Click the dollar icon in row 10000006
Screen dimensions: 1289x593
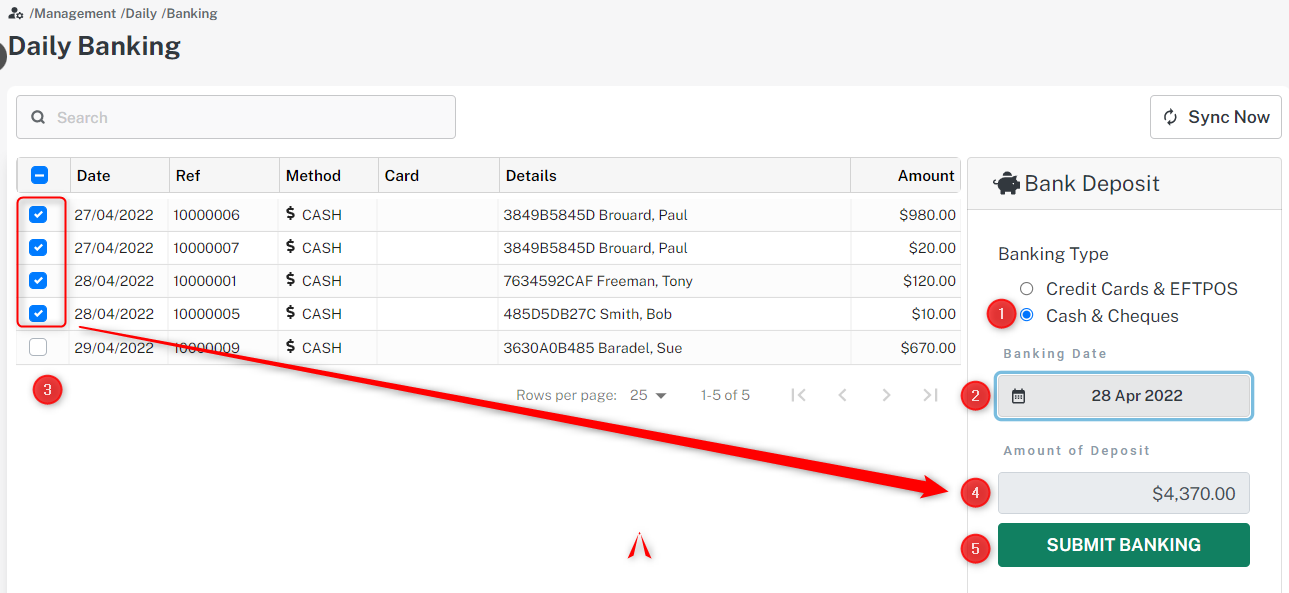pyautogui.click(x=290, y=213)
